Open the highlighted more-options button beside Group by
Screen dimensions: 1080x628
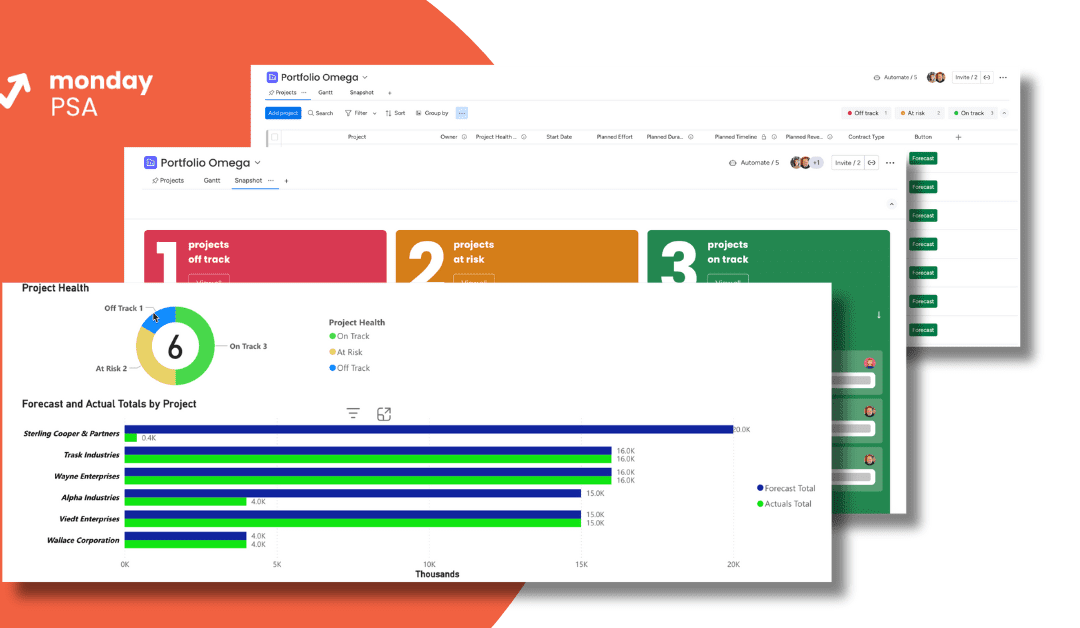coord(461,113)
